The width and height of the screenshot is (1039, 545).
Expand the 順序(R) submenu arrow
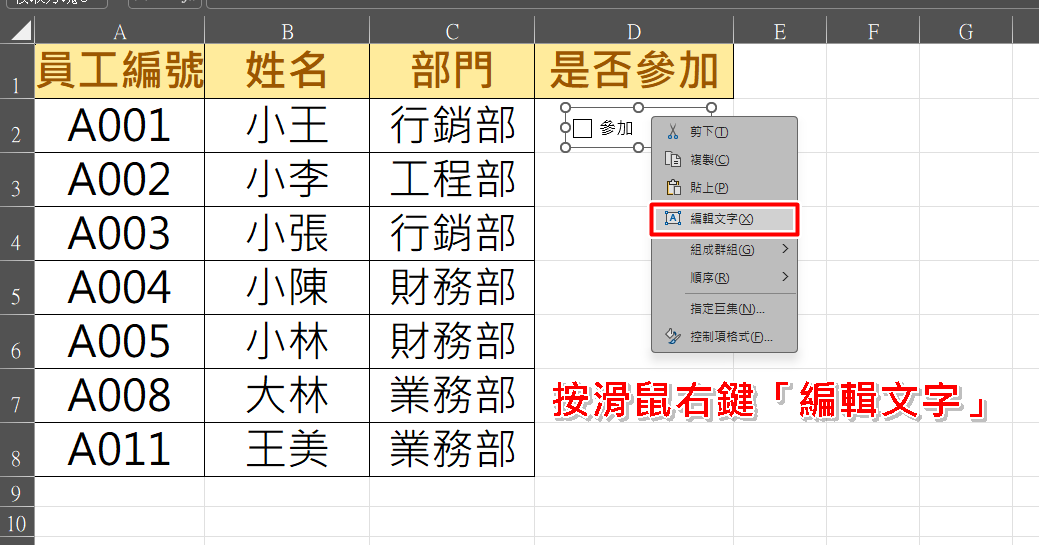(x=785, y=276)
